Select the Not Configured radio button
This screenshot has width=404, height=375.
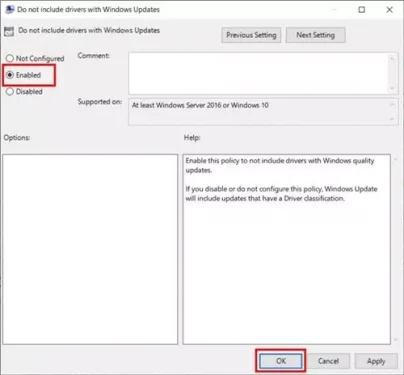(x=10, y=58)
